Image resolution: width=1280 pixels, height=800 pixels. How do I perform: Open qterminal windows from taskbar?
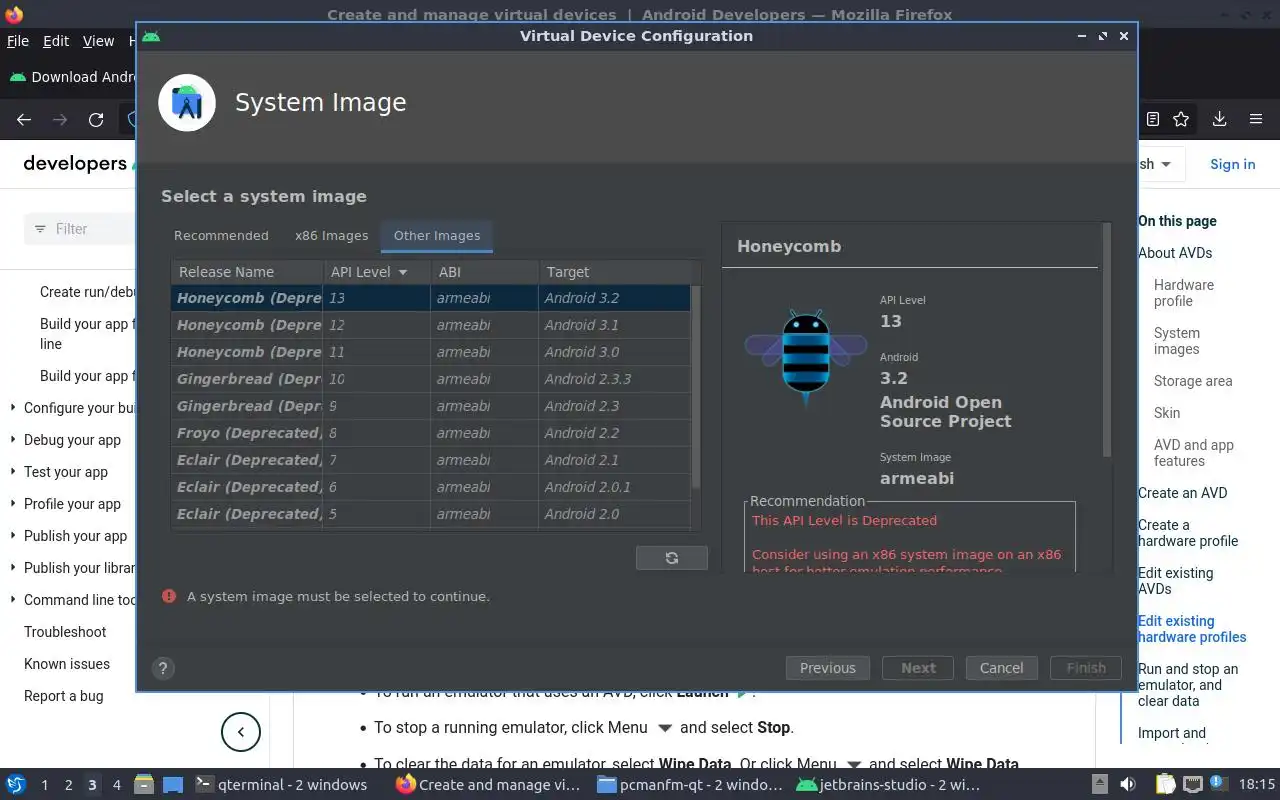[x=280, y=785]
